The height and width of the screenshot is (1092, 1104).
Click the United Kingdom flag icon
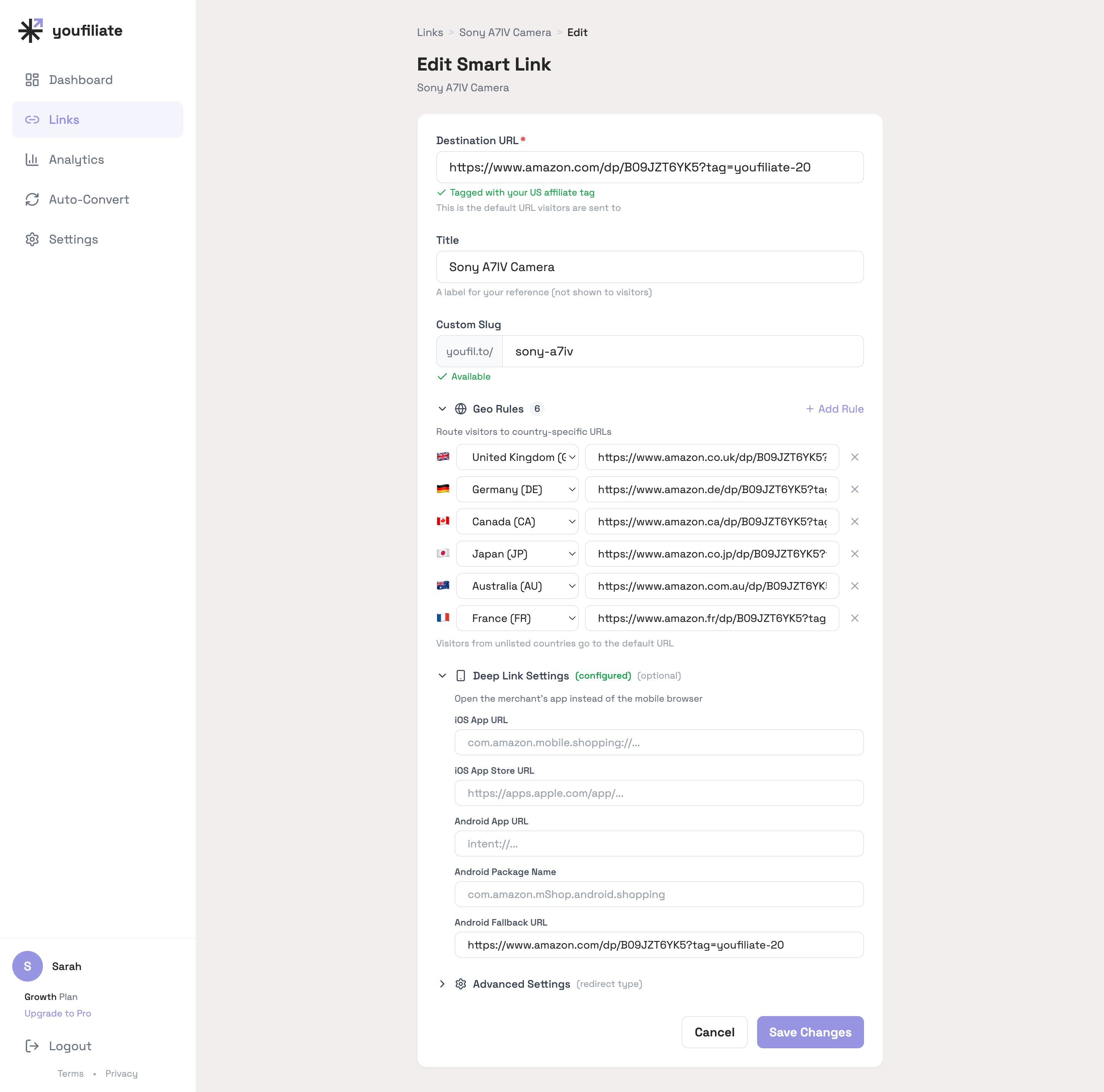(x=443, y=457)
